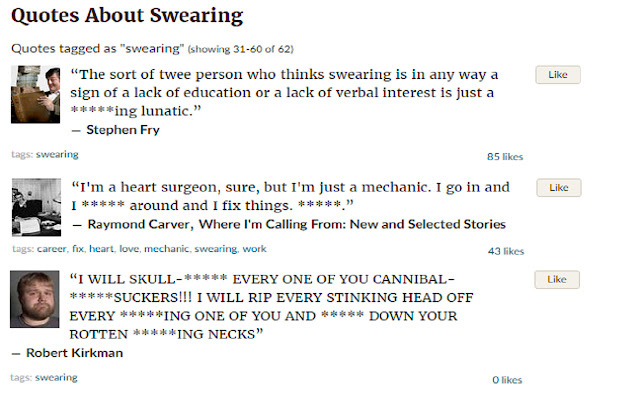Select the fix tag
The width and height of the screenshot is (640, 400).
(78, 249)
